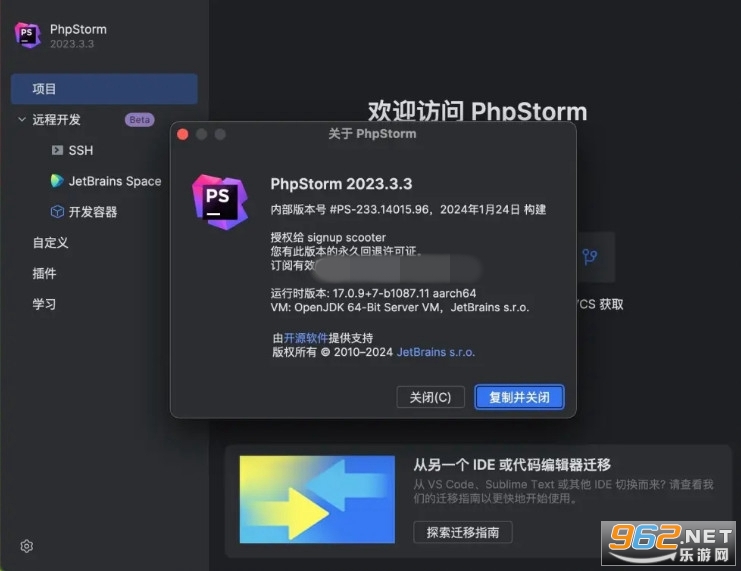Open the 自定义 section
741x571 pixels.
tap(51, 242)
